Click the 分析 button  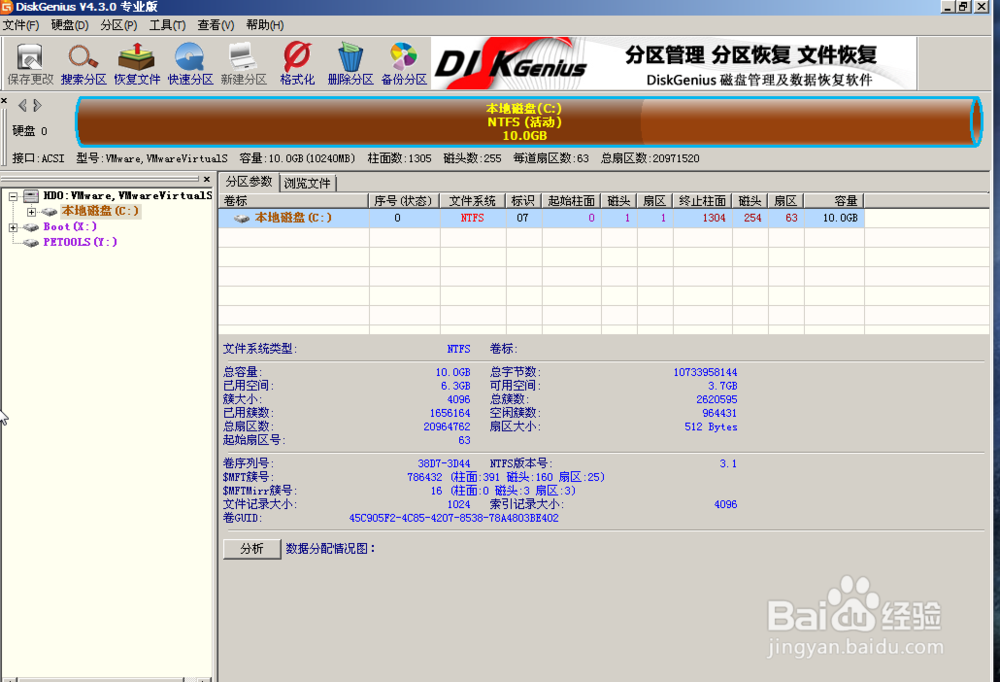252,549
